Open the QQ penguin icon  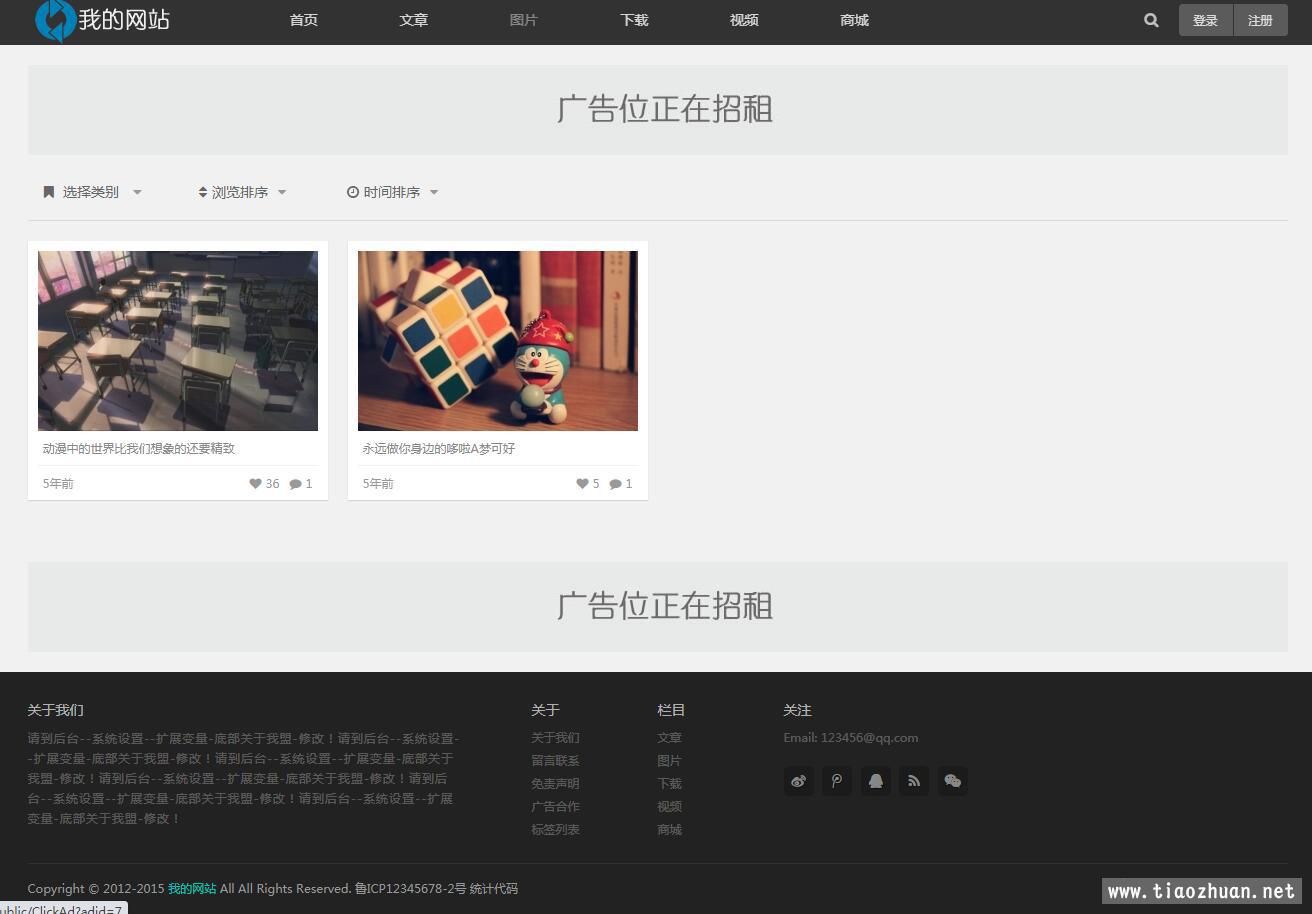point(875,781)
